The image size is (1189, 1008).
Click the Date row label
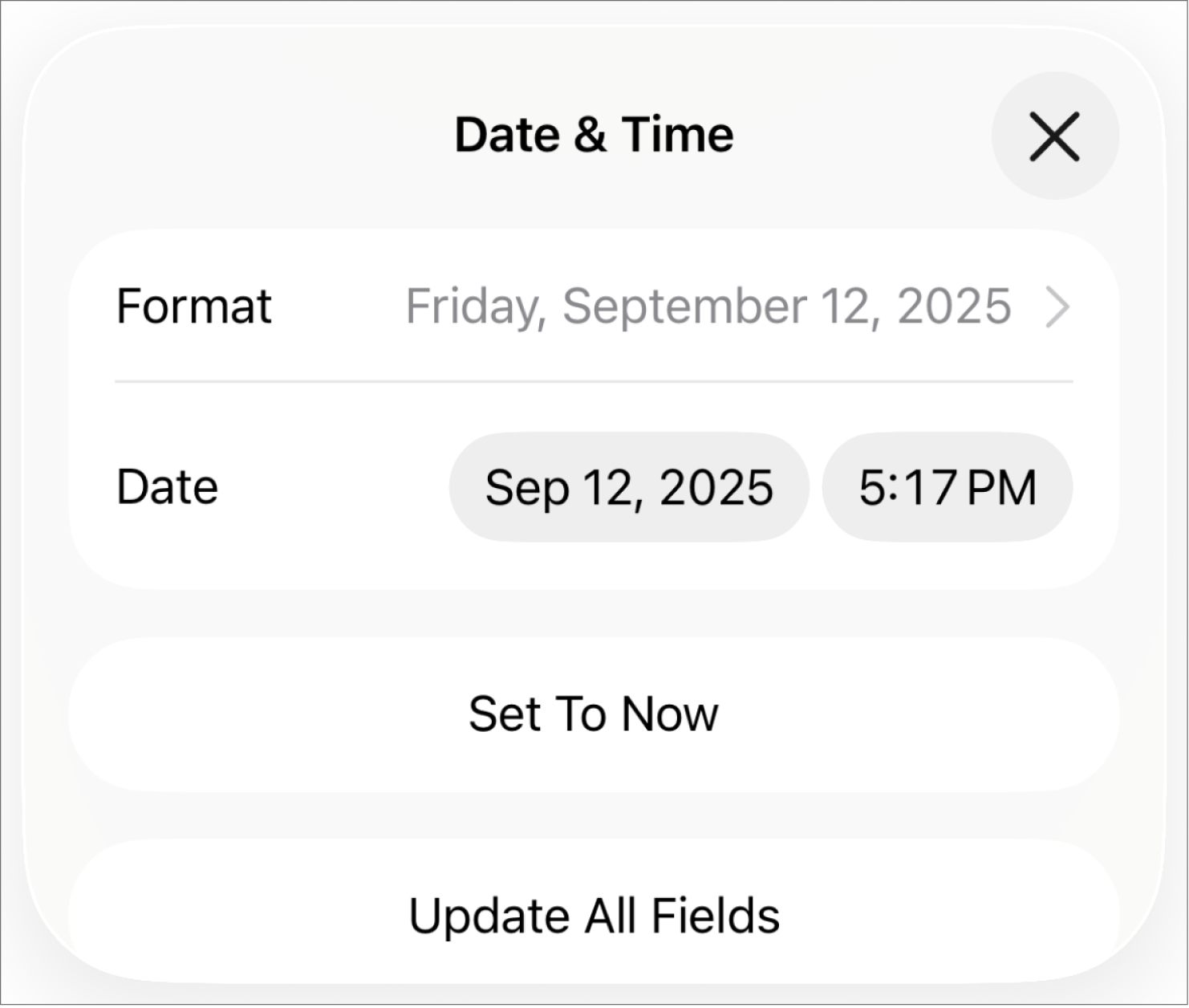coord(167,486)
